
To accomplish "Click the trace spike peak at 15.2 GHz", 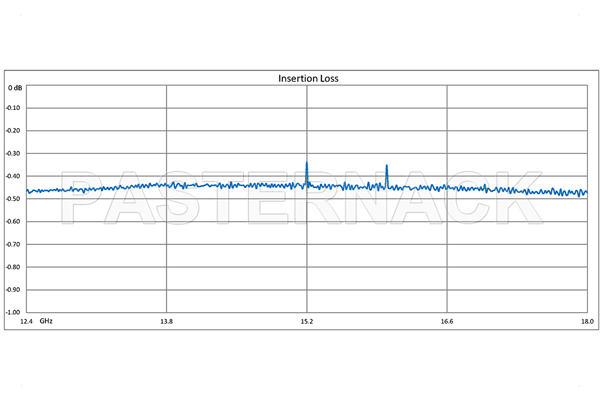I will pos(307,161).
